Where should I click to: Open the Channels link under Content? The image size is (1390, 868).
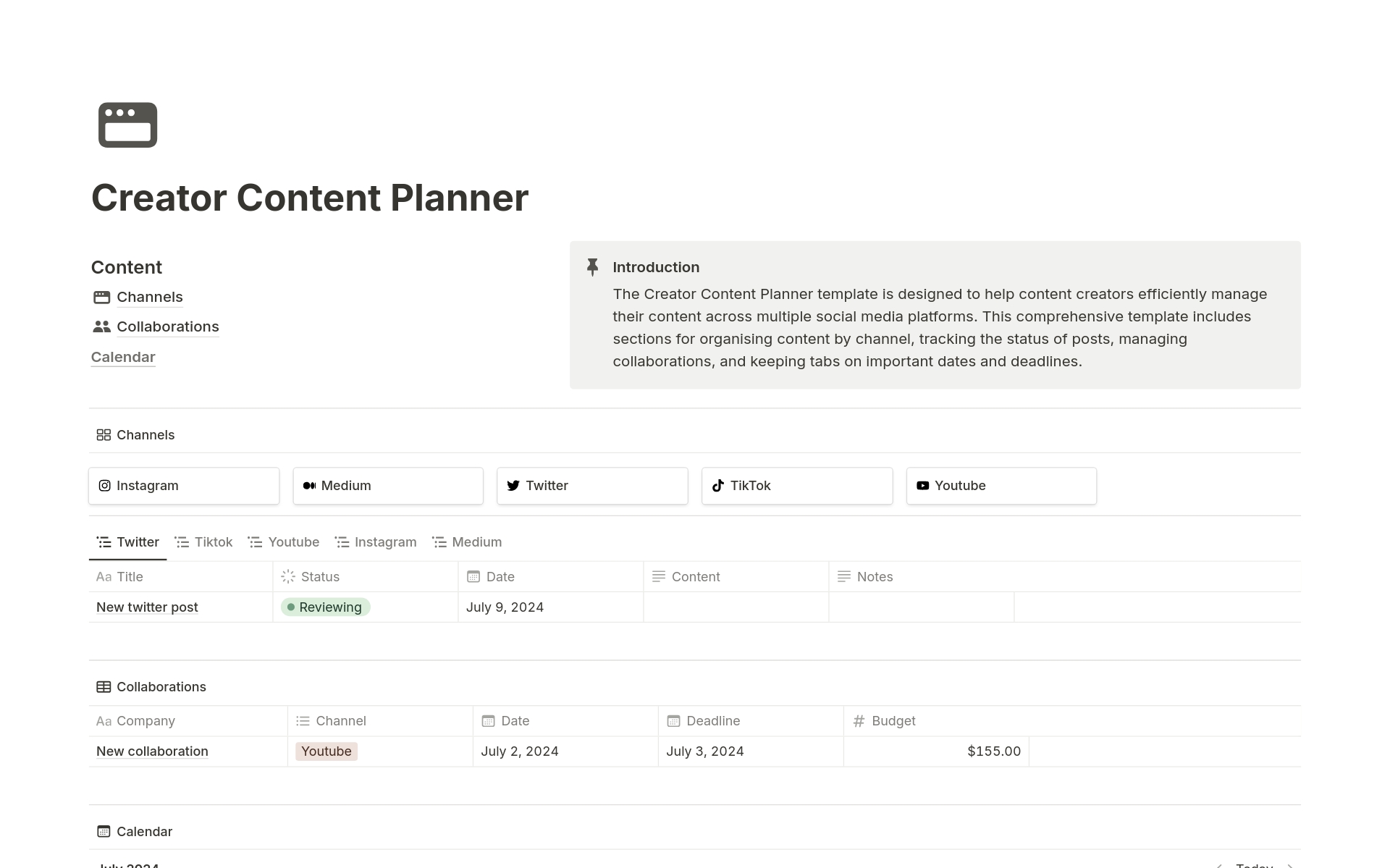[x=149, y=297]
